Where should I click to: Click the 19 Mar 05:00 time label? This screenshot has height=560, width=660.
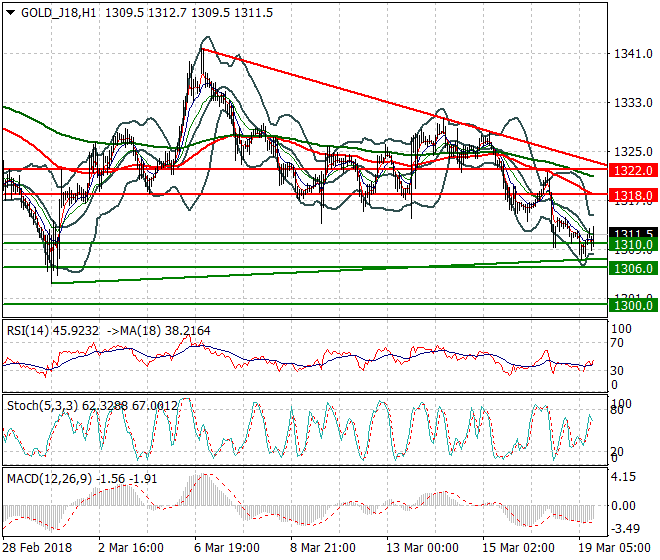615,548
